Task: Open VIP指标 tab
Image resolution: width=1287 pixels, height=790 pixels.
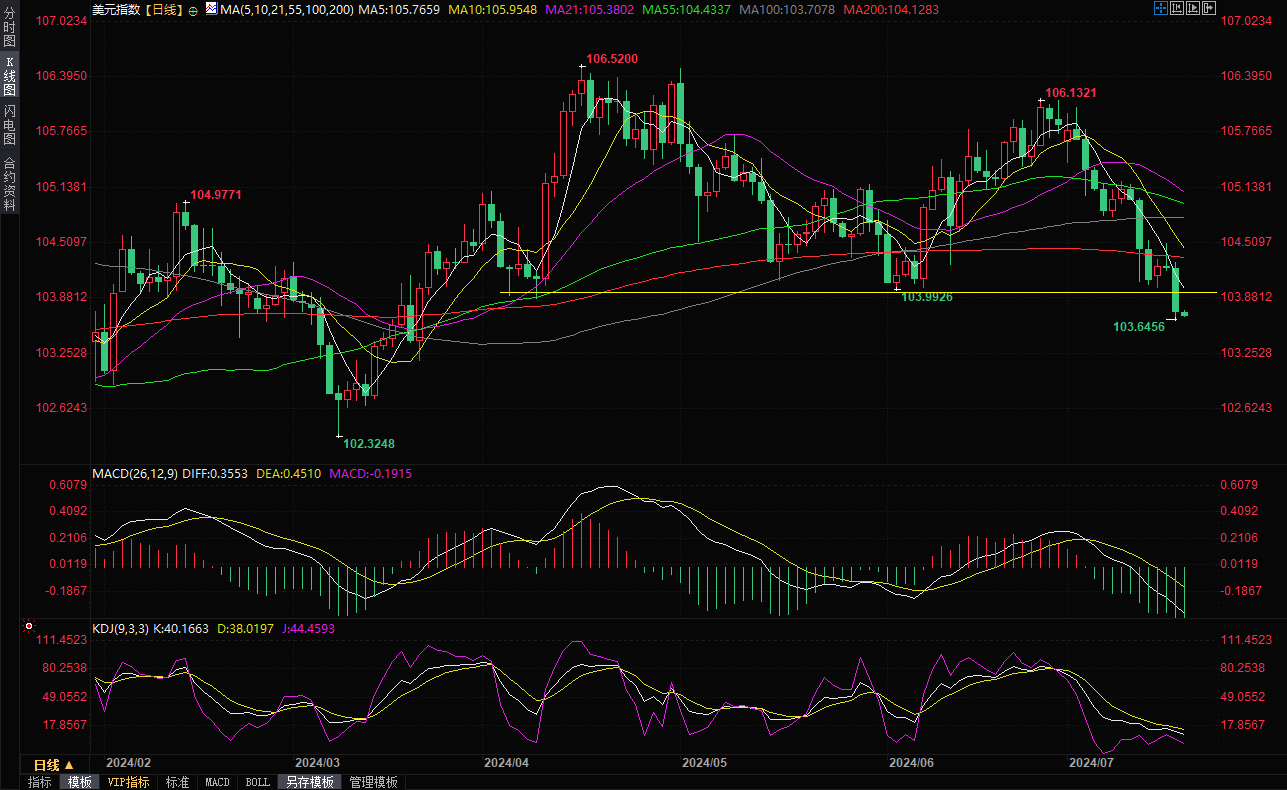Action: (128, 782)
